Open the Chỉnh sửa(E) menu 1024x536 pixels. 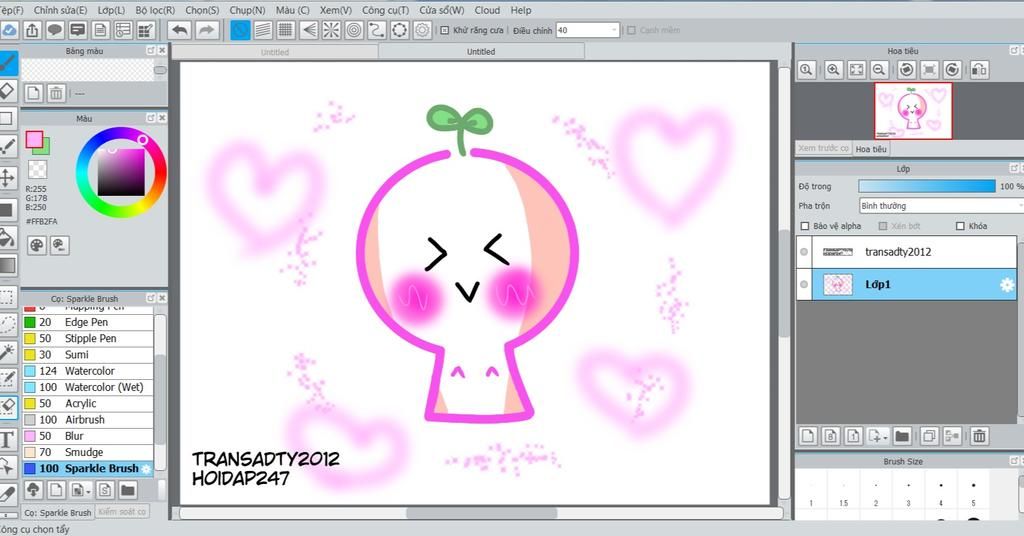coord(60,10)
